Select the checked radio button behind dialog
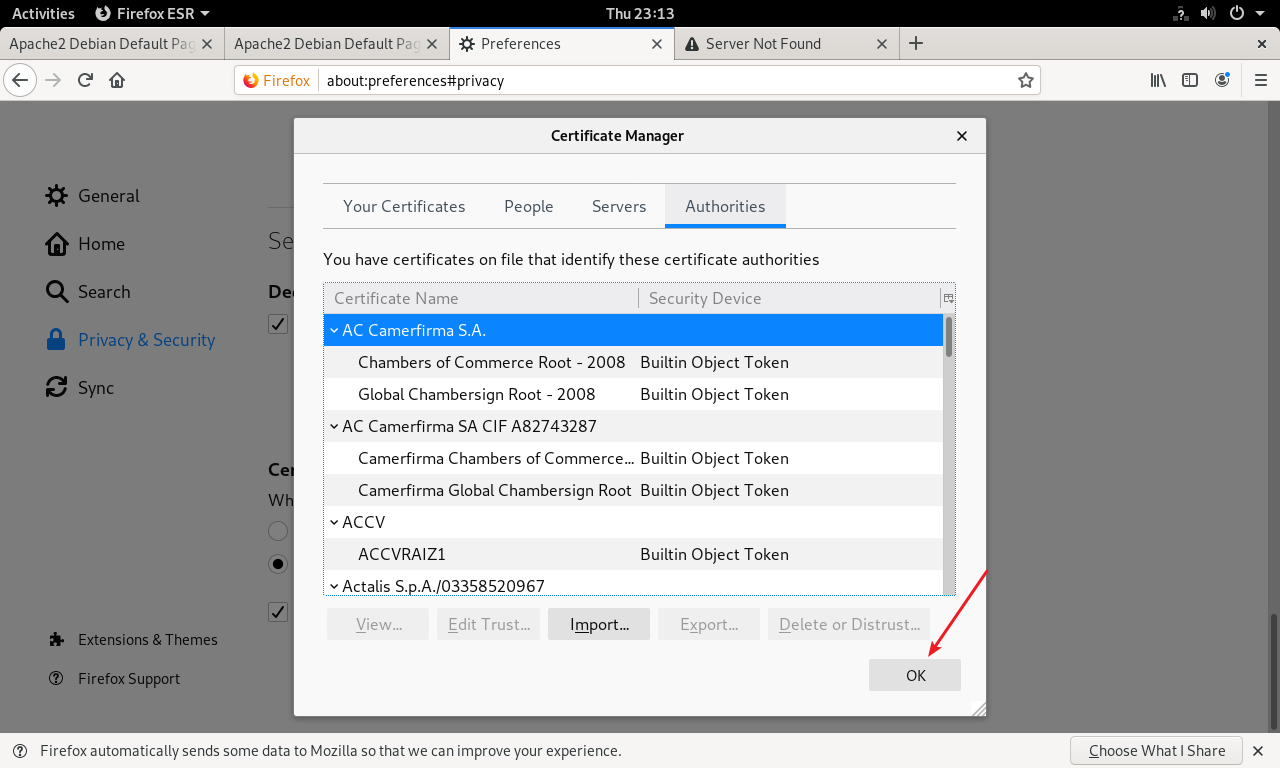 tap(278, 564)
